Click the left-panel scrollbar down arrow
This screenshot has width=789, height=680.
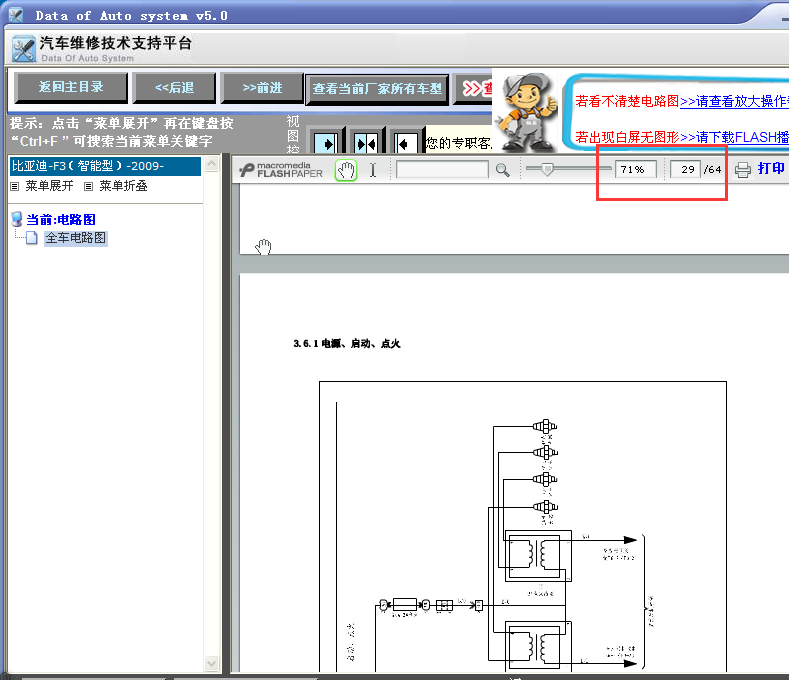212,663
